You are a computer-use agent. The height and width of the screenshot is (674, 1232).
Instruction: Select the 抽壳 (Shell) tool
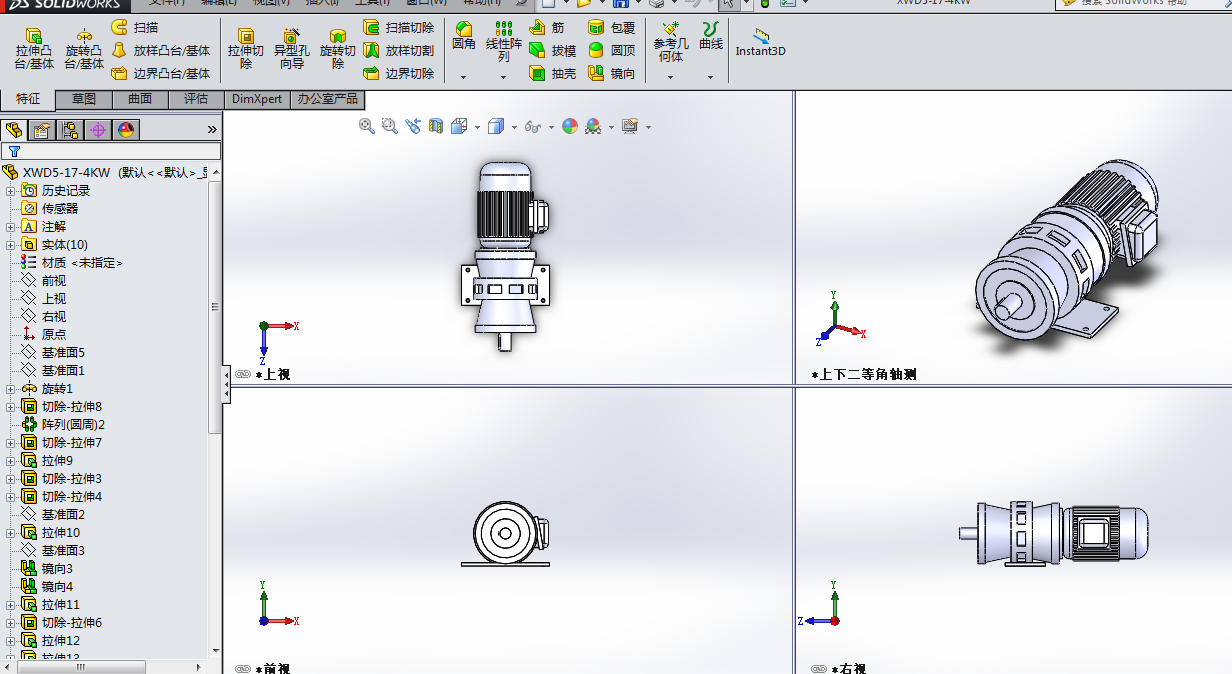(x=560, y=74)
